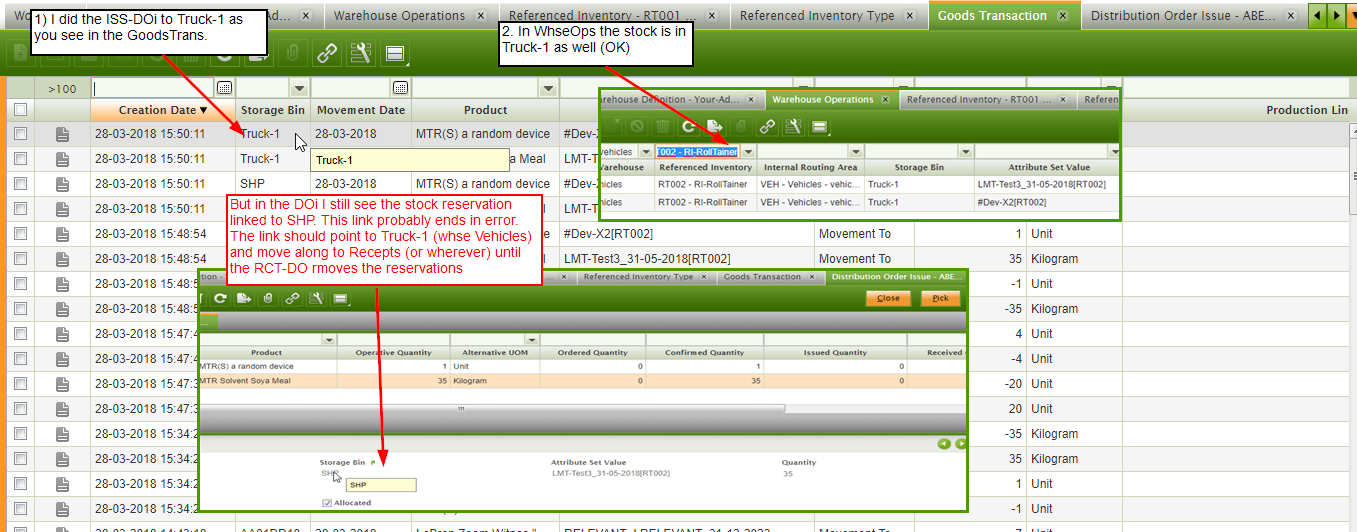
Task: Toggle the form/grid view icon in main toolbar
Action: coord(394,54)
